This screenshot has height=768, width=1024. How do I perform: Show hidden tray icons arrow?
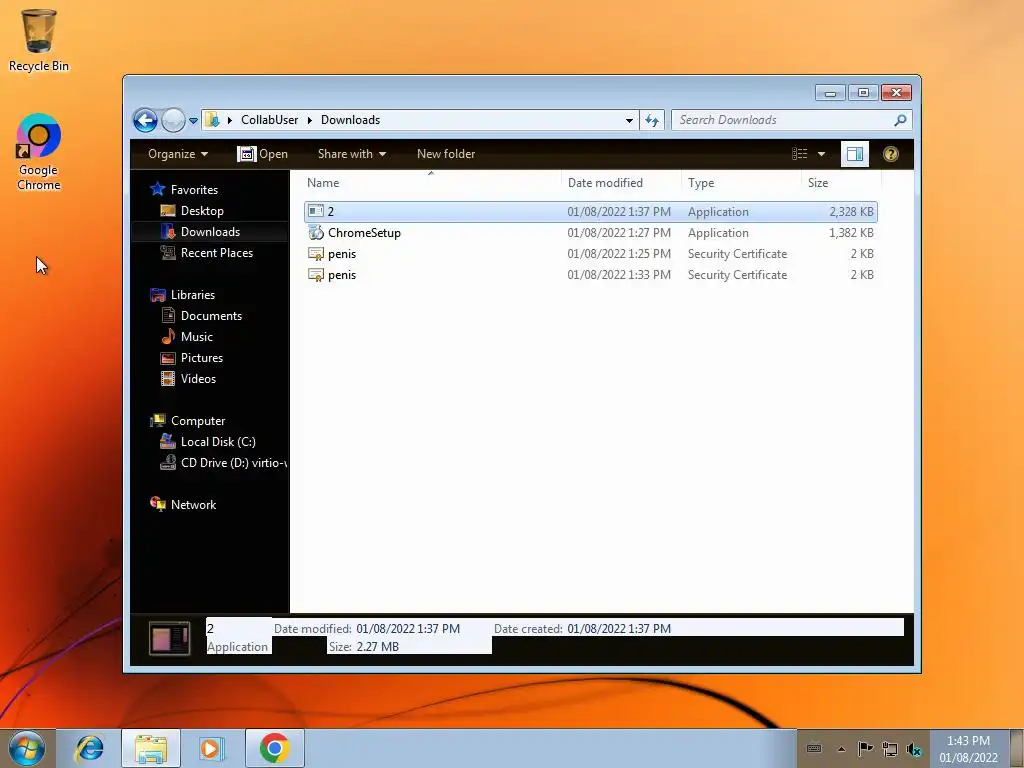pyautogui.click(x=842, y=749)
